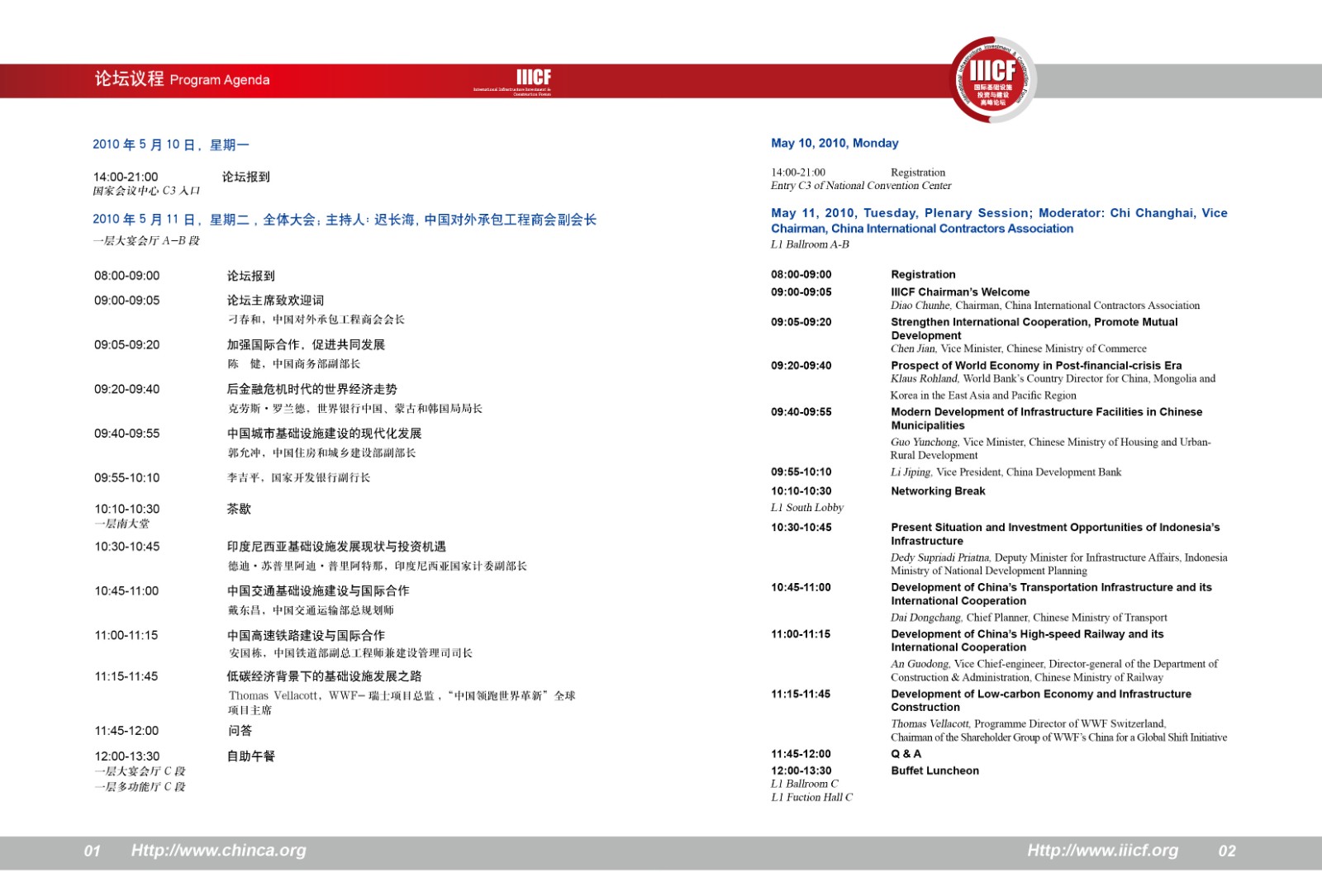Click page number 01 in footer
Viewport: 1322px width, 896px height.
pyautogui.click(x=93, y=851)
